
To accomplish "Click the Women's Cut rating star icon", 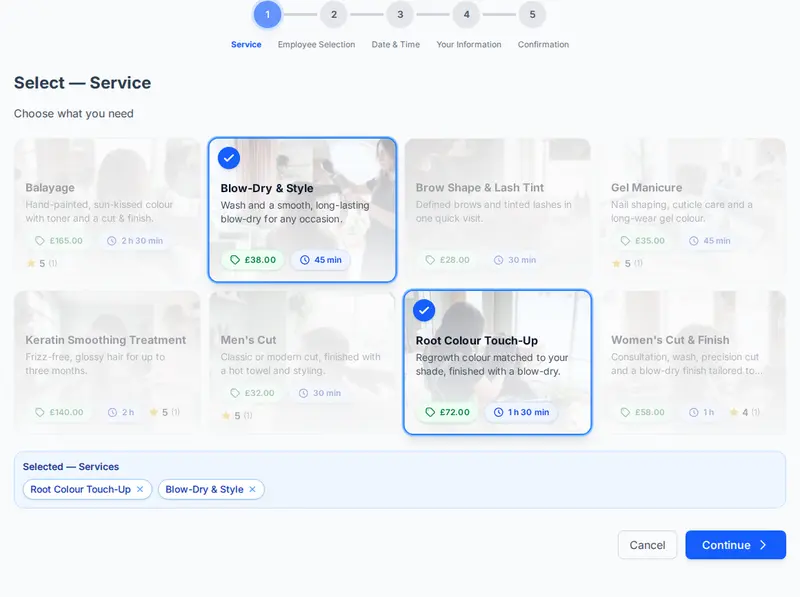I will click(734, 412).
